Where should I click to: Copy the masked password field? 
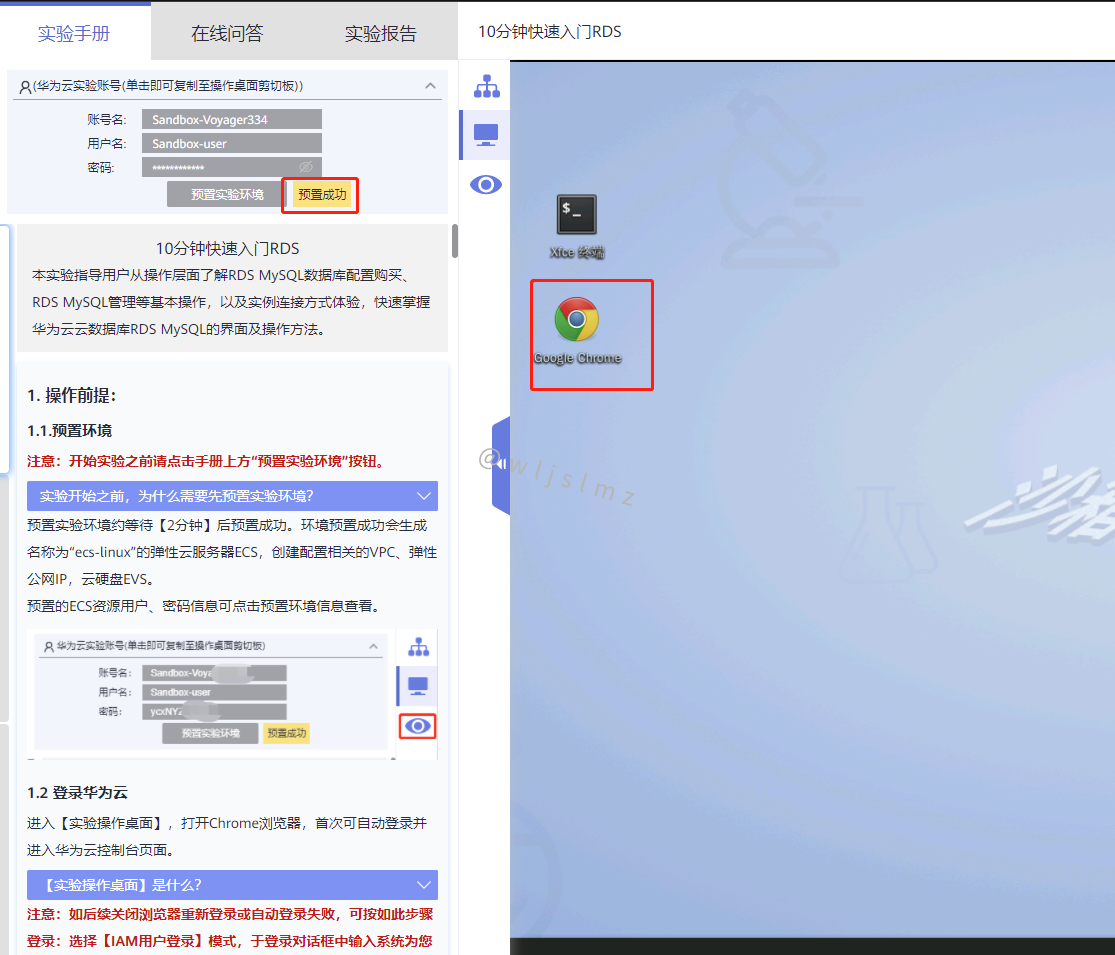[x=232, y=167]
